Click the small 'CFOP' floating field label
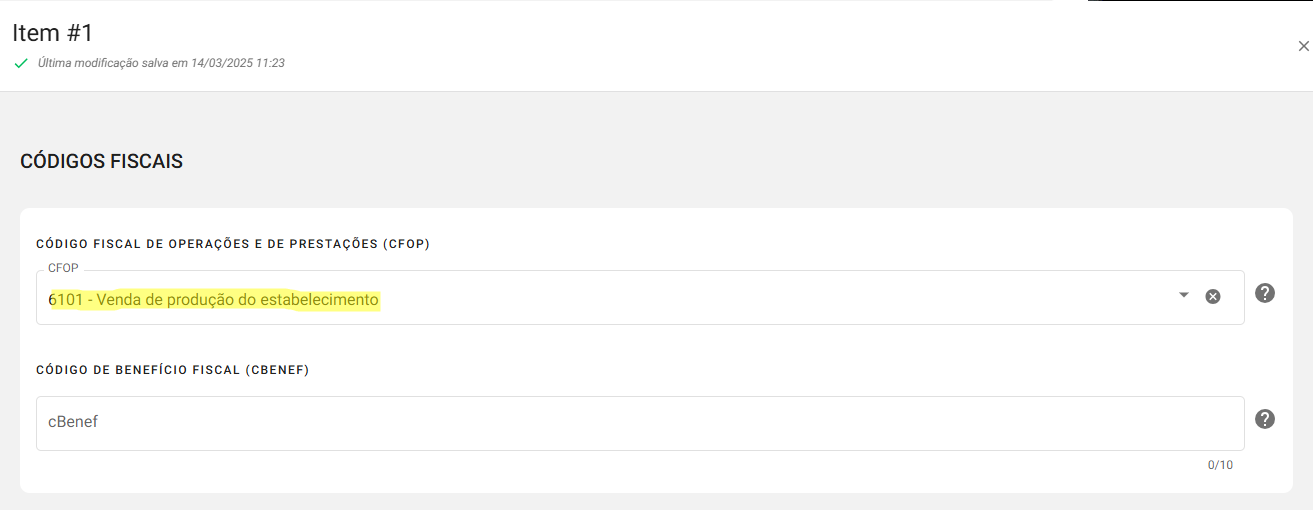The height and width of the screenshot is (510, 1313). [63, 268]
